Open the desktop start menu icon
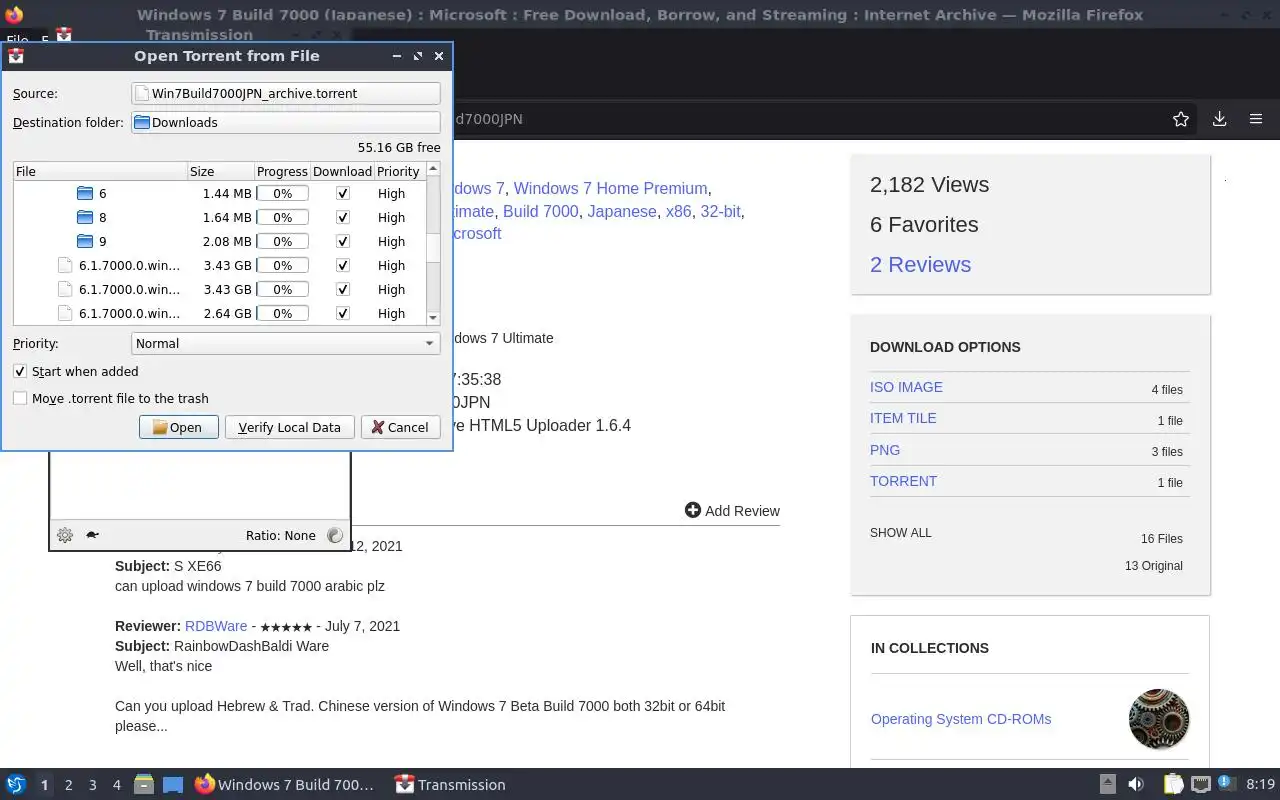This screenshot has width=1280, height=800. 16,784
